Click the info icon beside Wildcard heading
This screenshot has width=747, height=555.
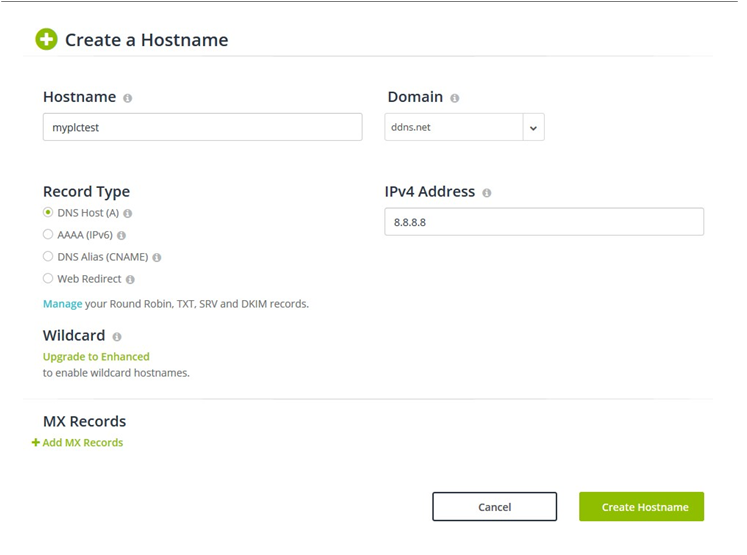[117, 338]
